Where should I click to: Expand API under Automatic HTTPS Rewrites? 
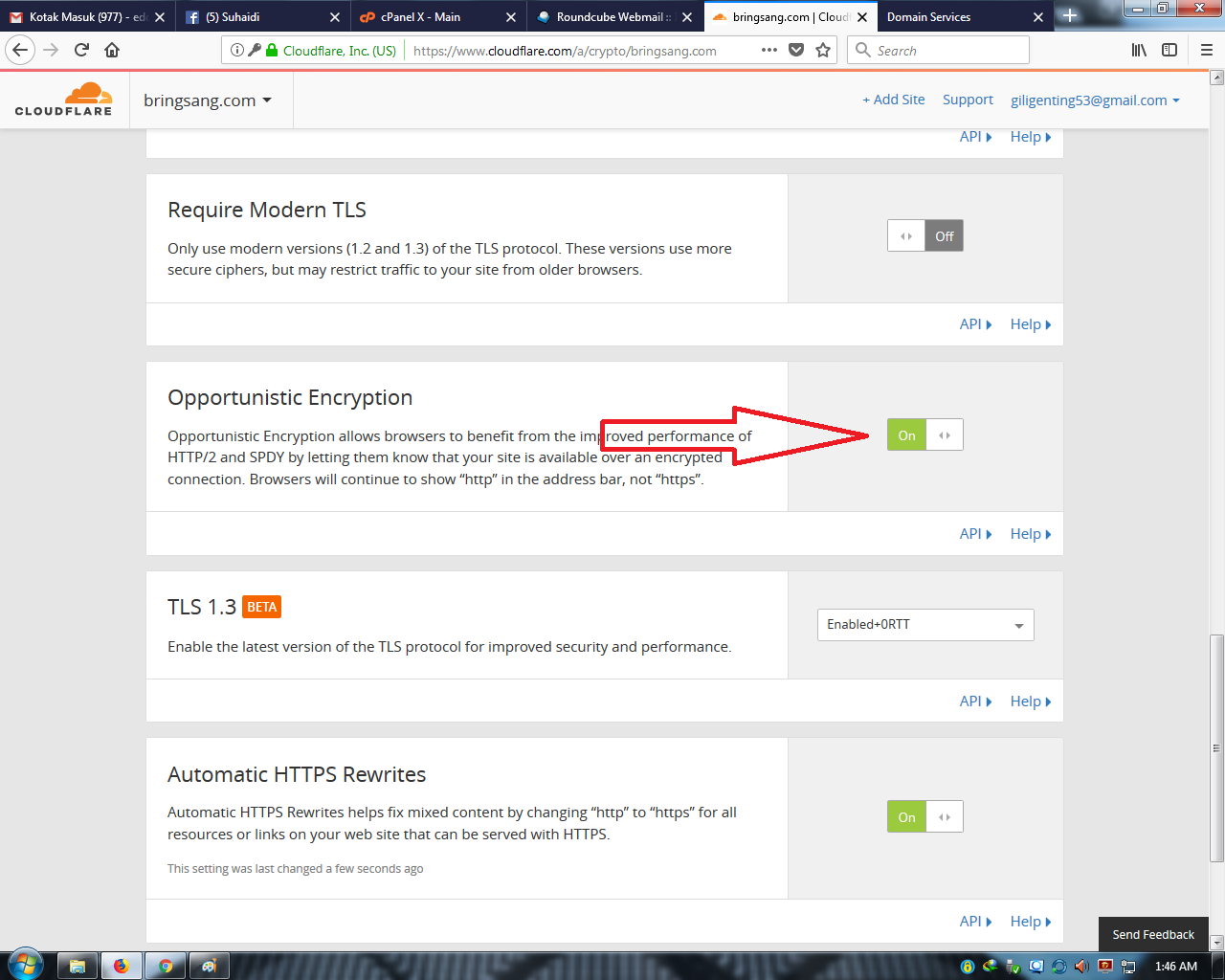pyautogui.click(x=975, y=922)
